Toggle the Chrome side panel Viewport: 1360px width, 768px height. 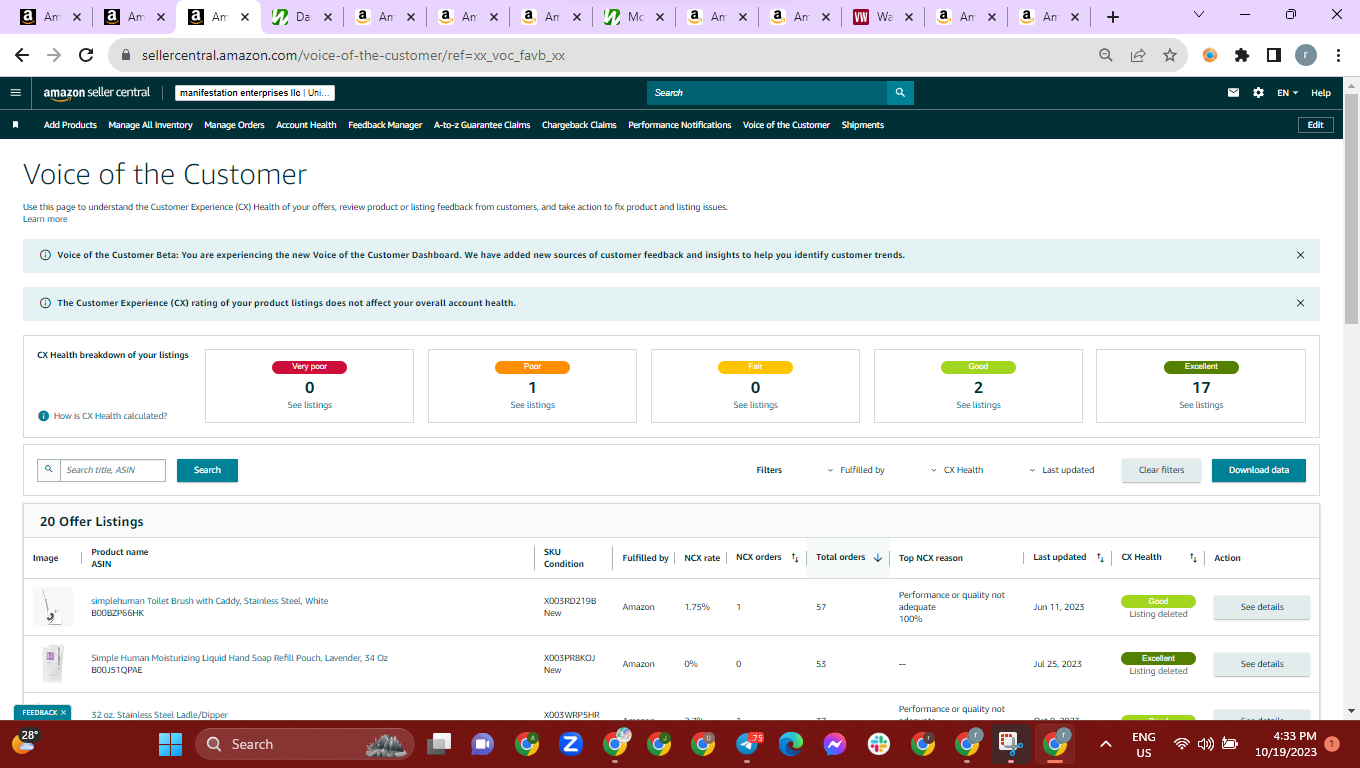click(1274, 55)
